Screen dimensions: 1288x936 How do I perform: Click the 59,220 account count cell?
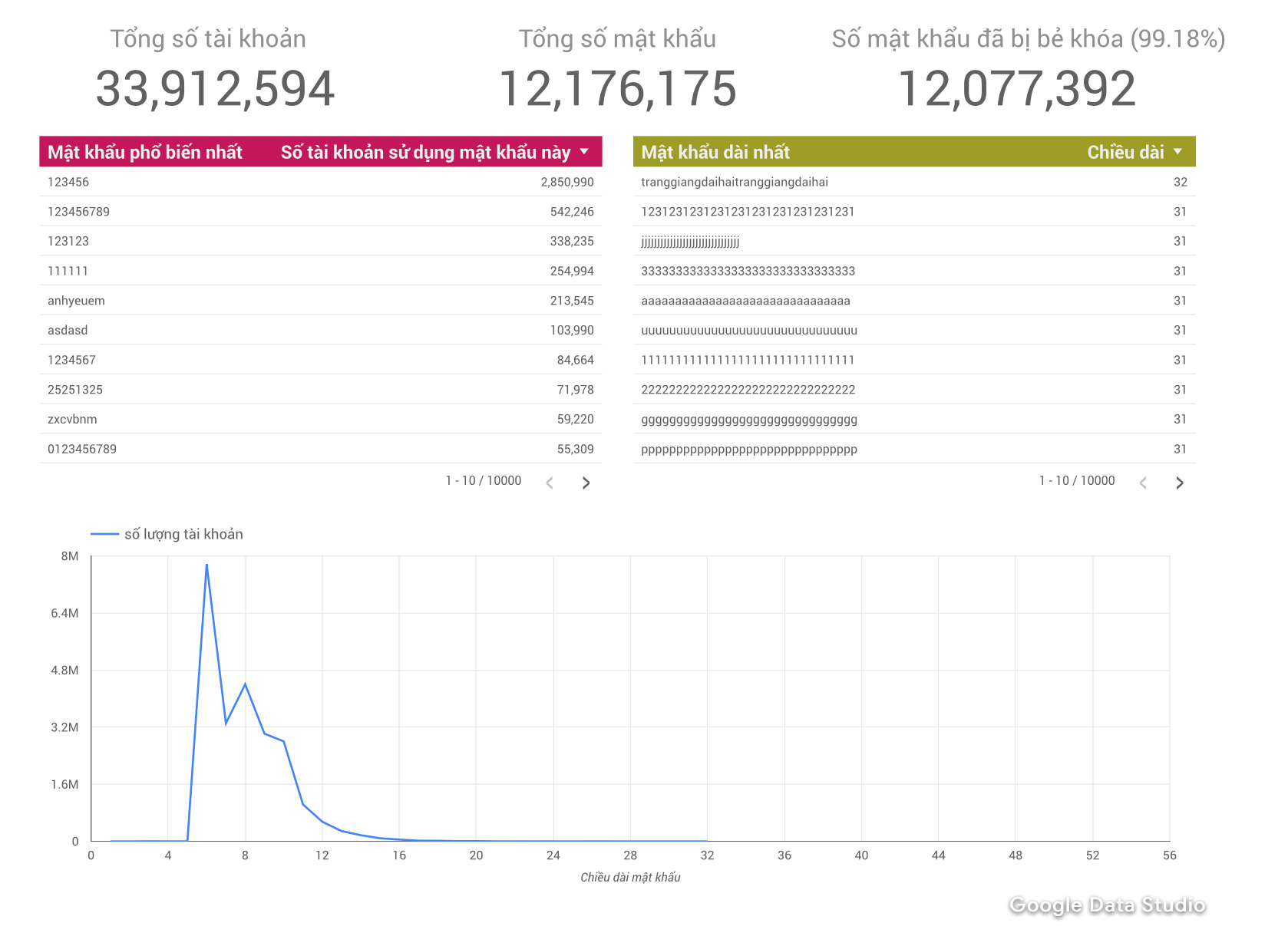pos(576,419)
